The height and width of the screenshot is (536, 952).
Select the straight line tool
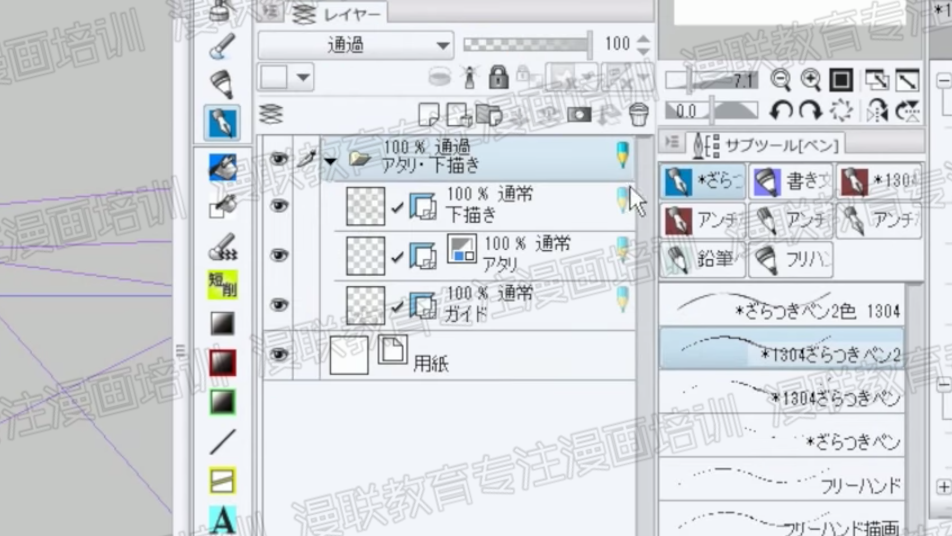tap(222, 441)
